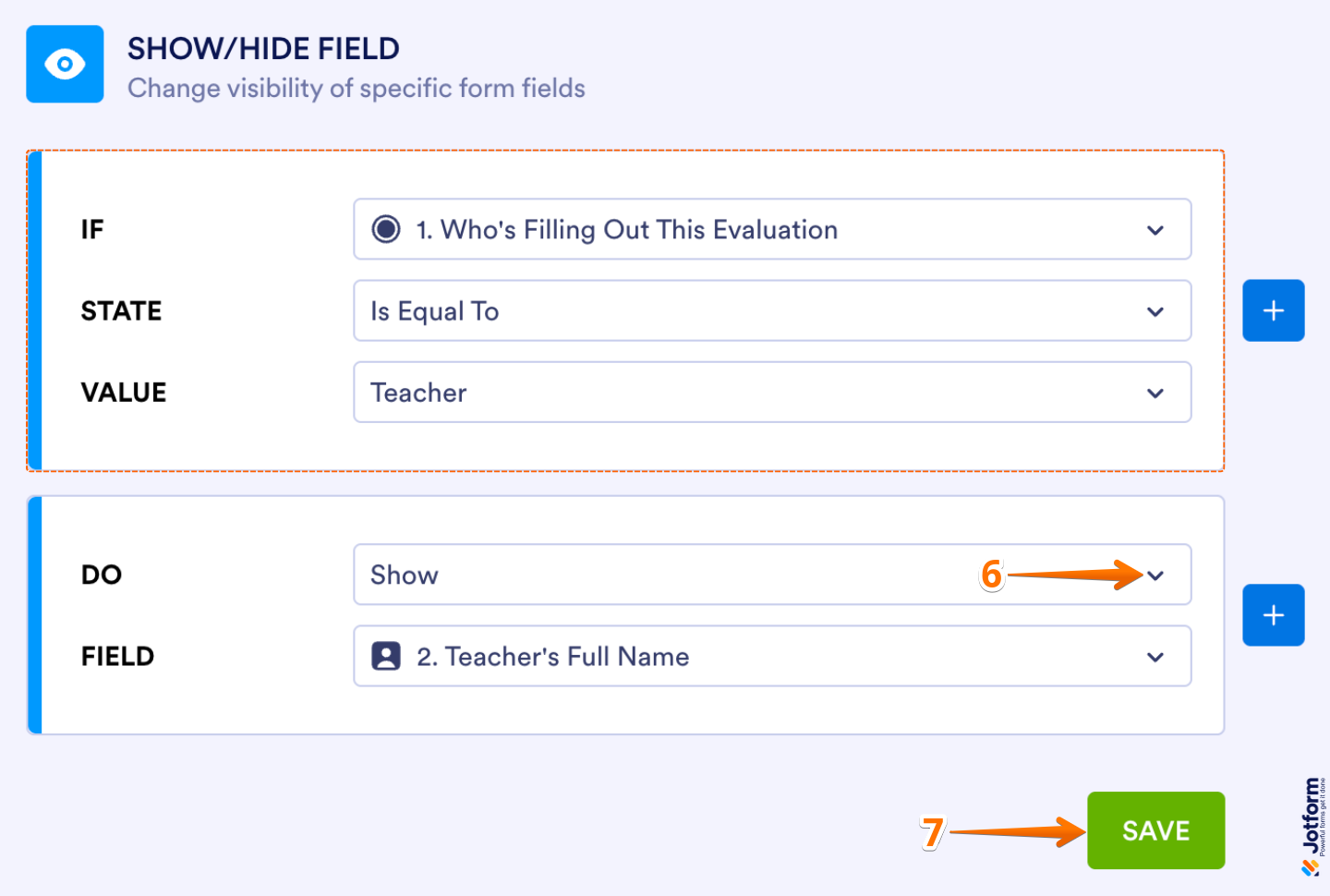Viewport: 1330px width, 896px height.
Task: Click the chevron on the FIELD dropdown
Action: (x=1155, y=657)
